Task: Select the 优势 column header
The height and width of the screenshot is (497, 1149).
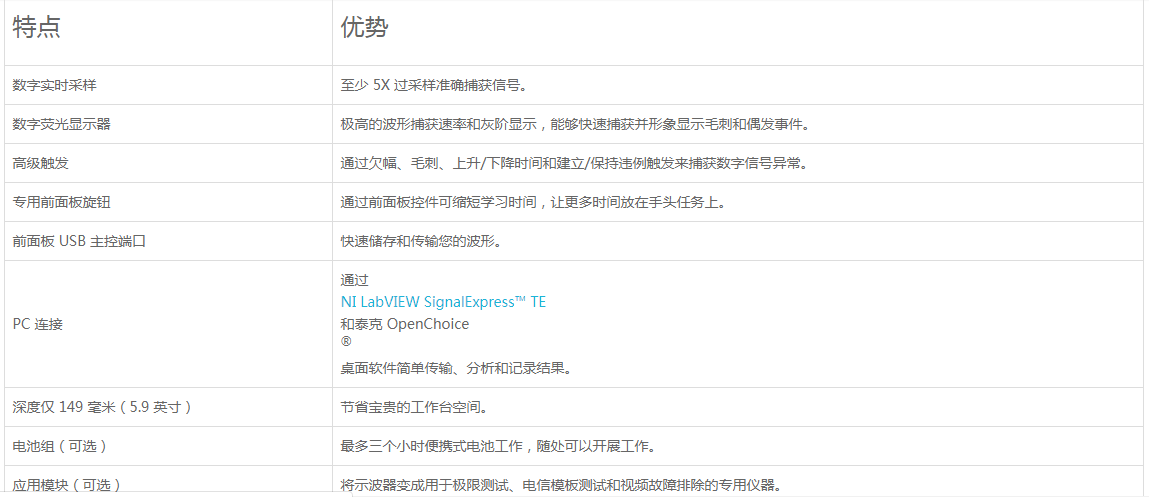Action: pyautogui.click(x=740, y=33)
